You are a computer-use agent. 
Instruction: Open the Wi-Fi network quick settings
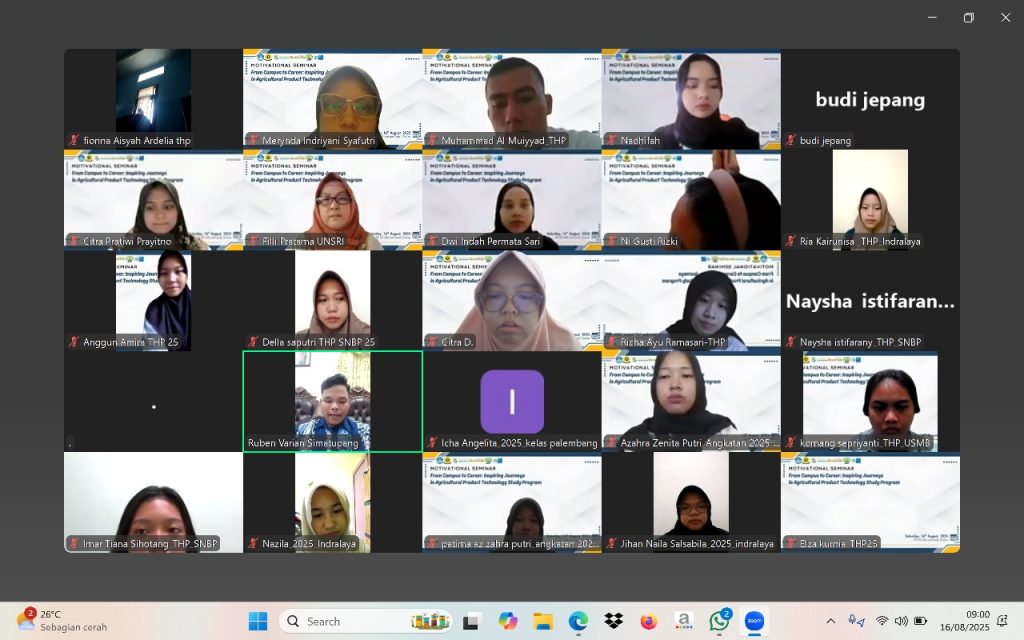(x=882, y=621)
